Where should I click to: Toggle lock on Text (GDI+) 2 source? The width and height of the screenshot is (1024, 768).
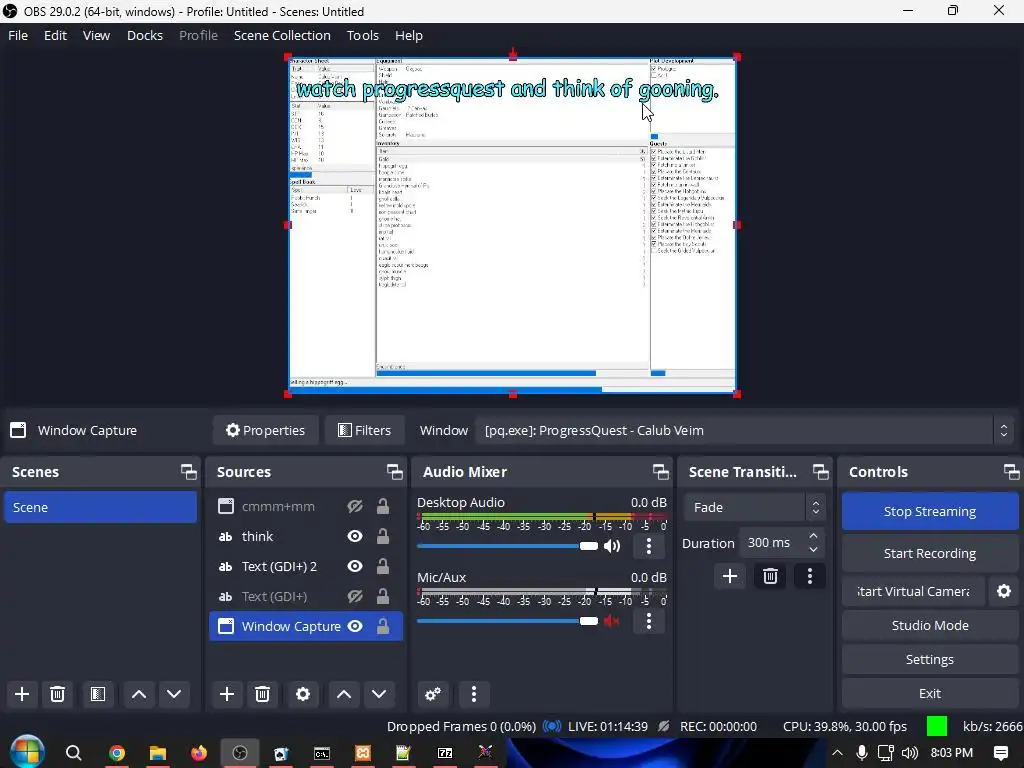(x=383, y=566)
